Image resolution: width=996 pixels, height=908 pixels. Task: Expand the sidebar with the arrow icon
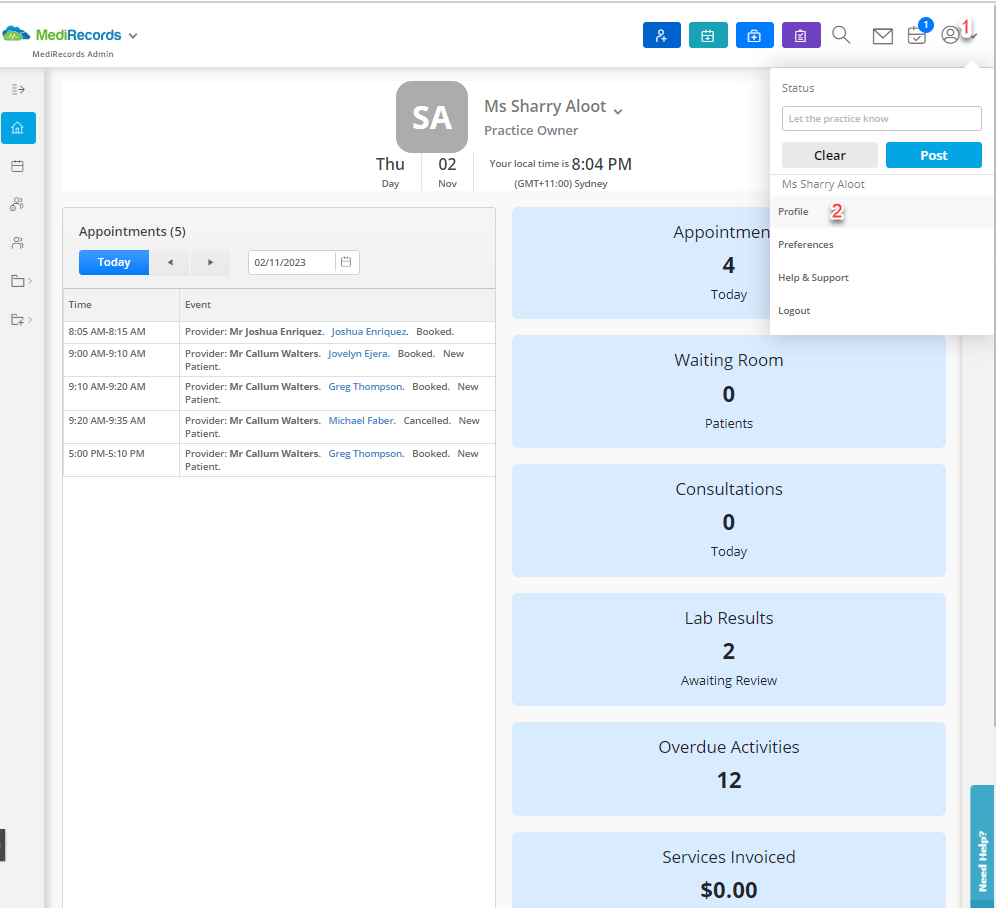(18, 90)
